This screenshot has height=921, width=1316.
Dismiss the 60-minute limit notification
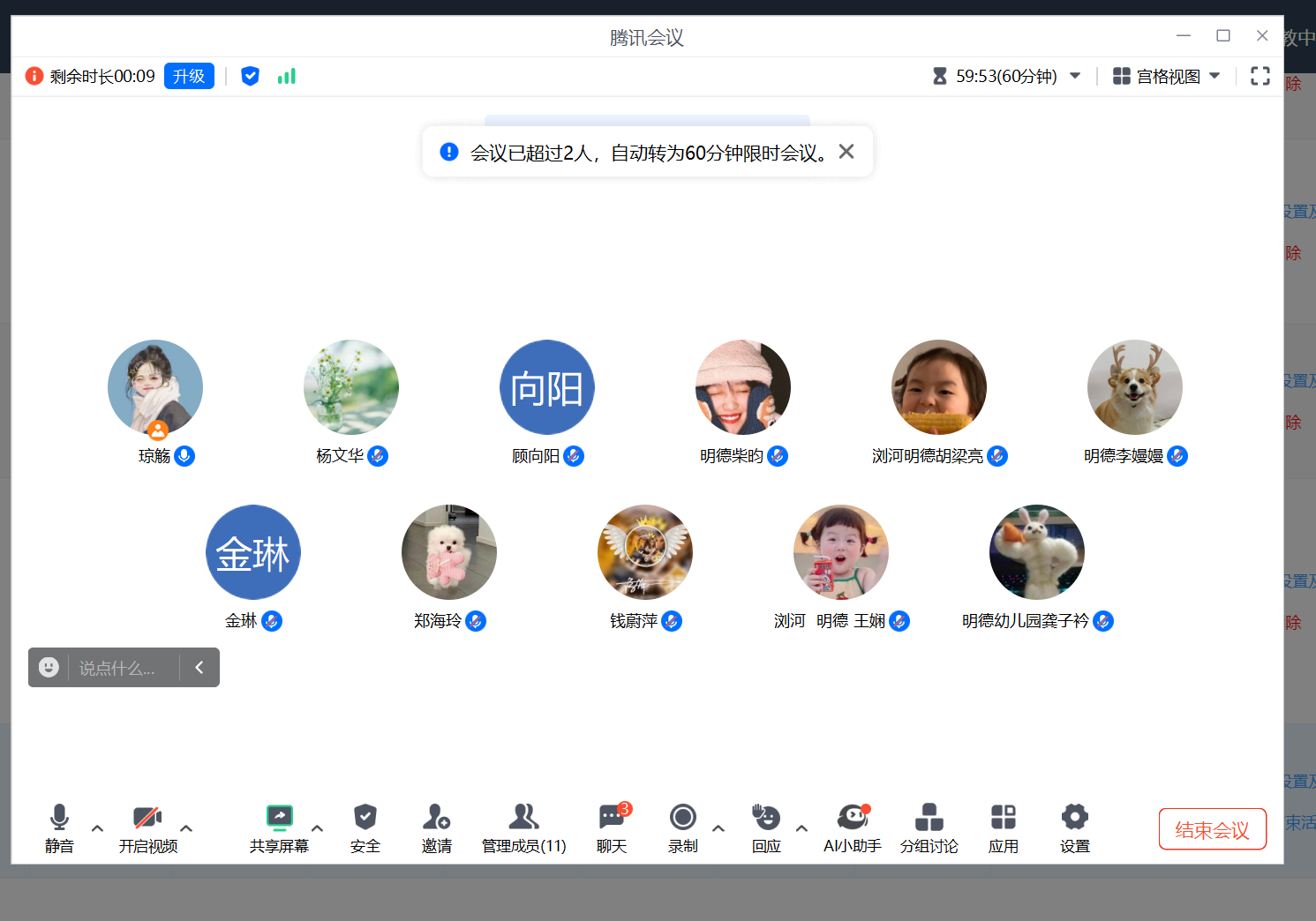coord(846,152)
